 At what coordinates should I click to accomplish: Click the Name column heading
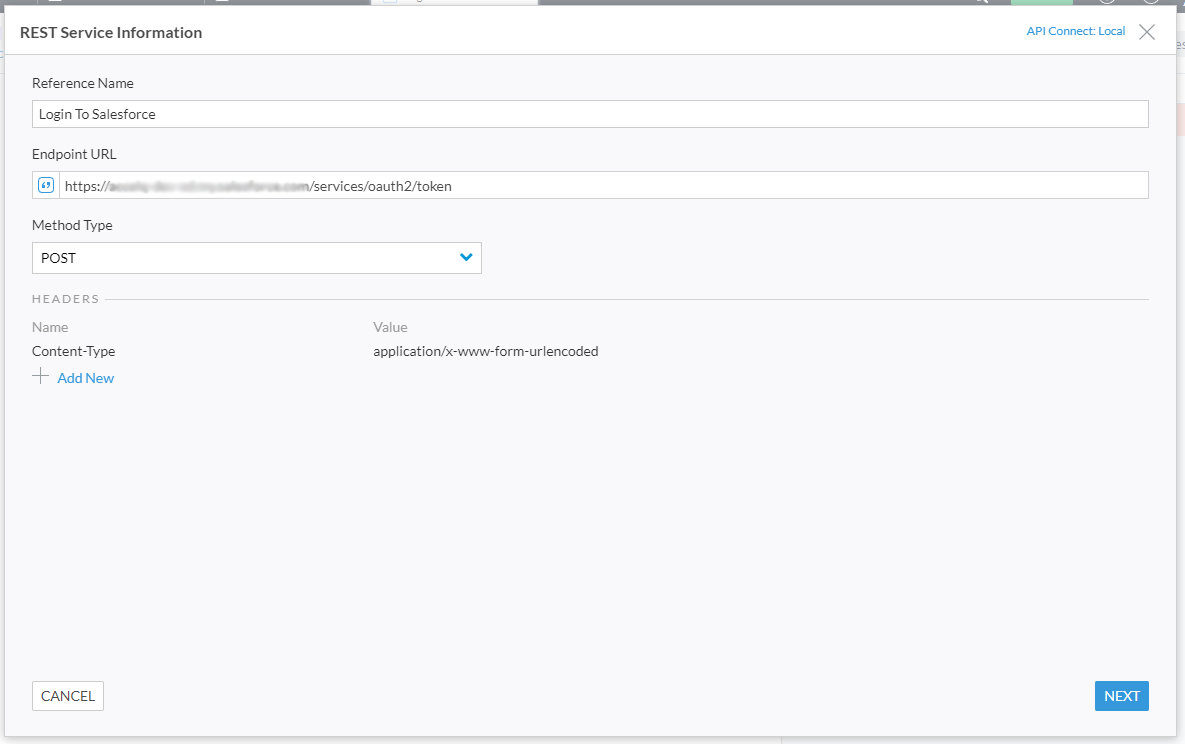click(x=50, y=327)
